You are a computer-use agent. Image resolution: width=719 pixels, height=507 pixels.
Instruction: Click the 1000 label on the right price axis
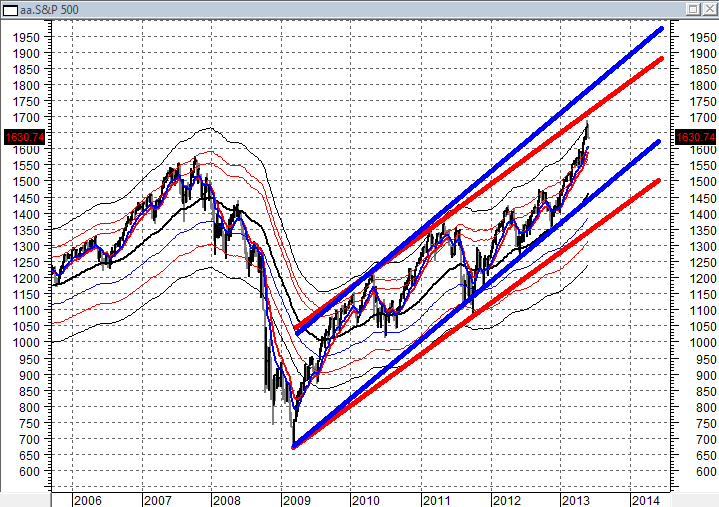click(x=703, y=342)
